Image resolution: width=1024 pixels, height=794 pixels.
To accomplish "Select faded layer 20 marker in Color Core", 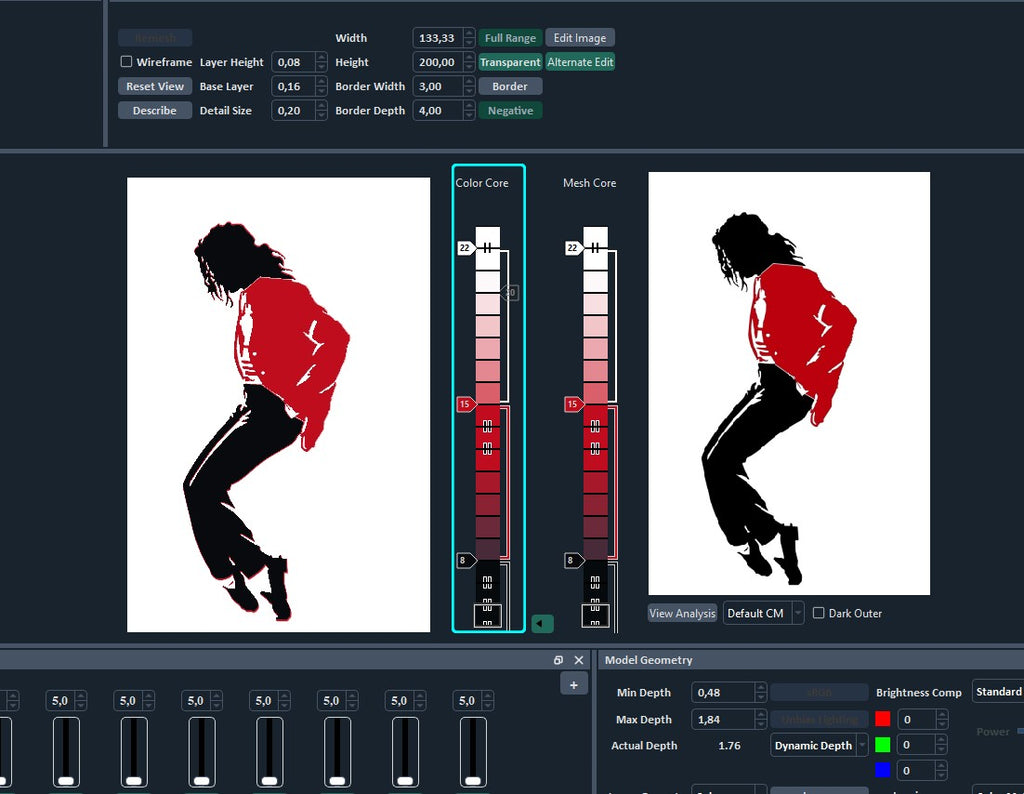I will tap(510, 293).
